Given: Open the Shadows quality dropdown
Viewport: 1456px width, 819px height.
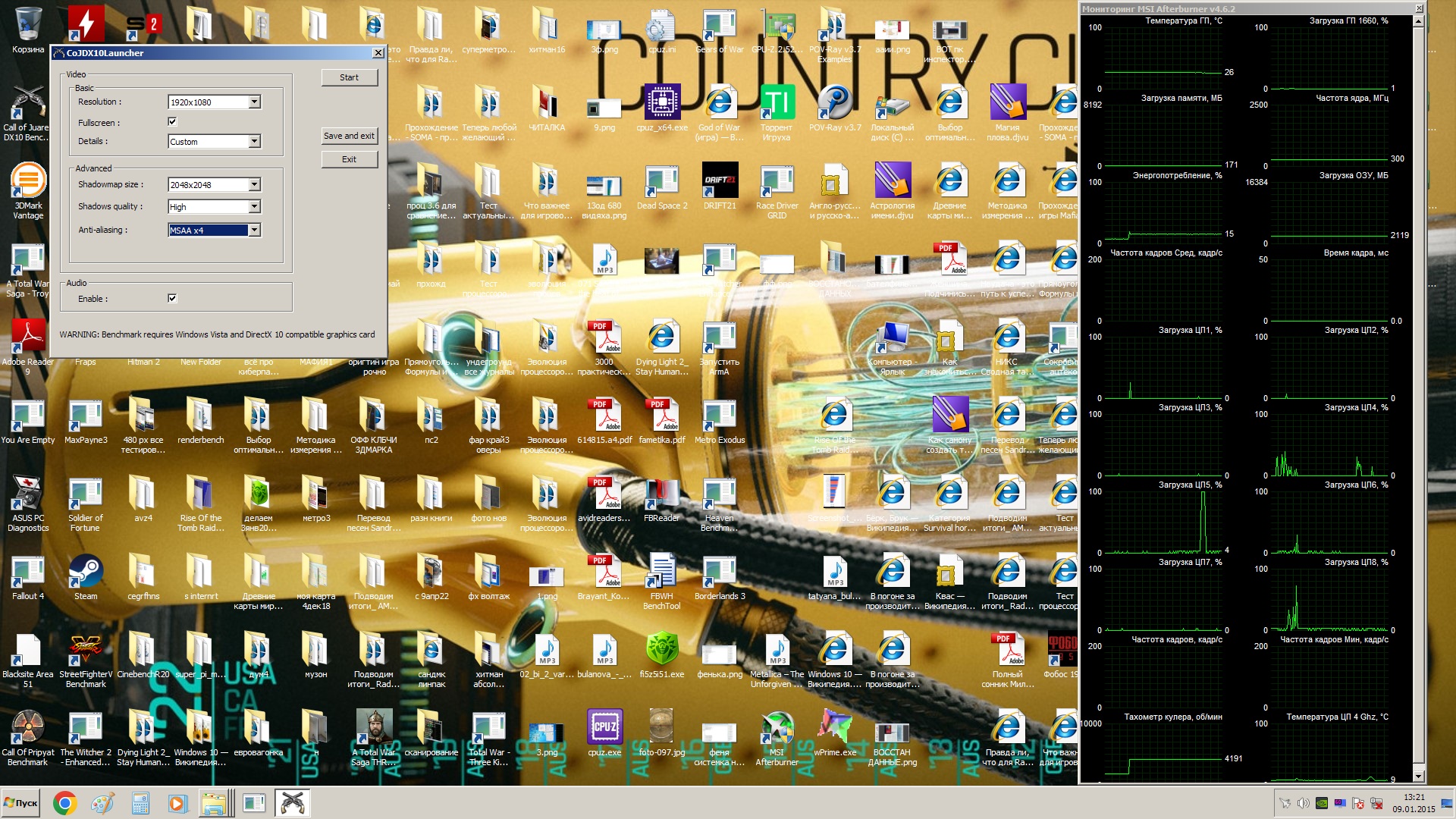Looking at the screenshot, I should coord(255,207).
